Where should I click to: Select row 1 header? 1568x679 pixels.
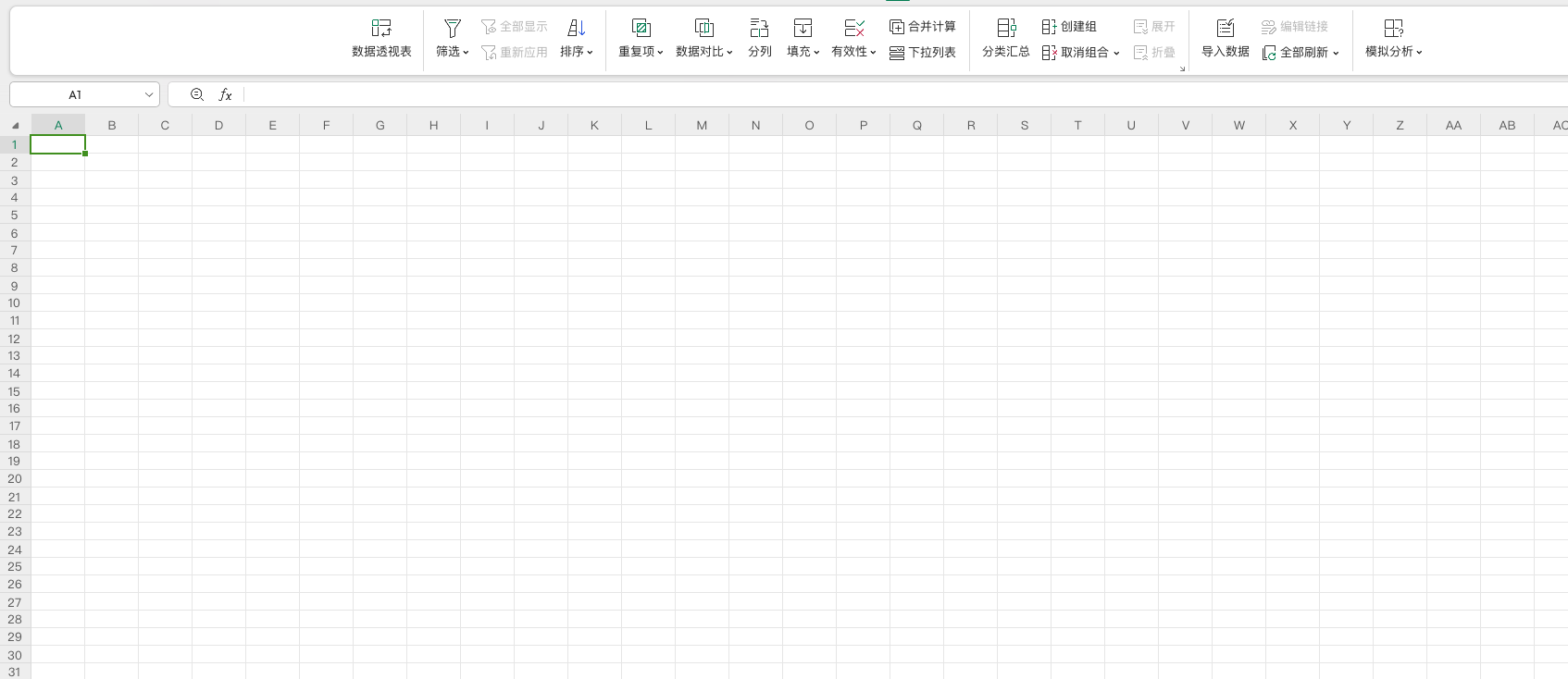click(x=15, y=144)
